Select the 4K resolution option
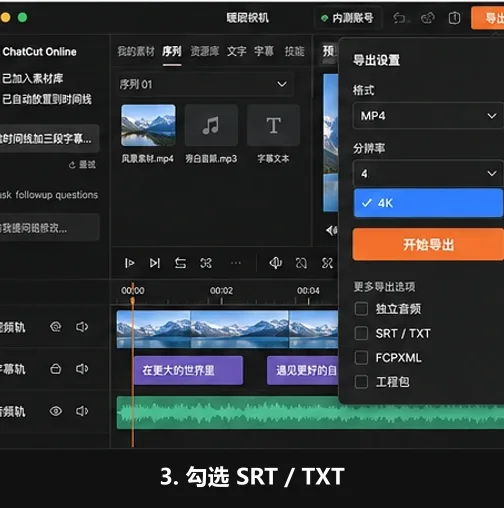Viewport: 504px width, 508px height. (x=428, y=203)
